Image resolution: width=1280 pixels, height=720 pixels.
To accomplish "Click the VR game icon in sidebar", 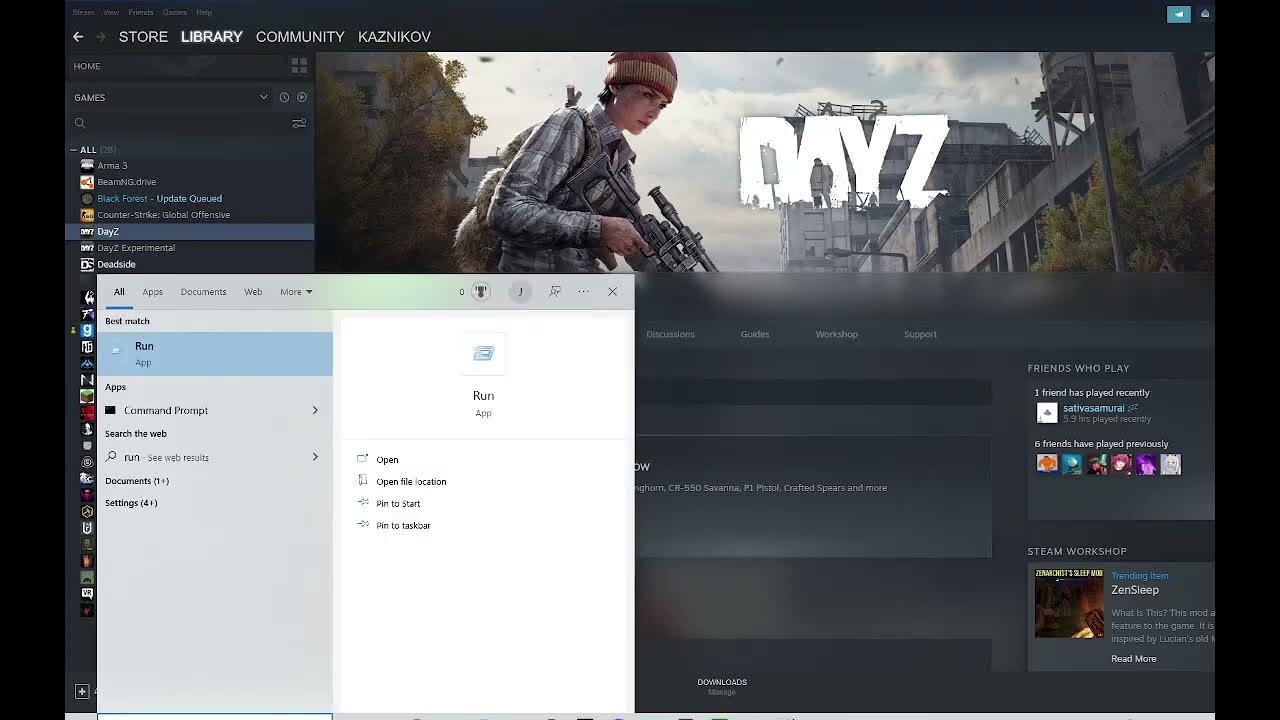I will coord(87,593).
